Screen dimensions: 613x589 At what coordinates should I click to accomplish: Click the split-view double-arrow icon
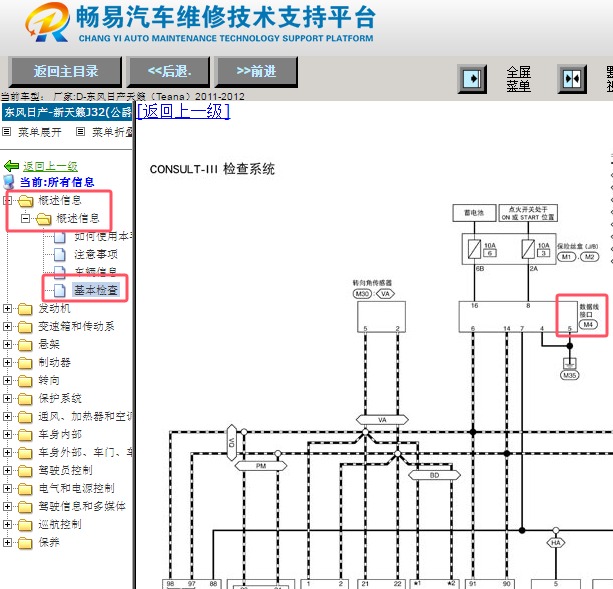coord(572,79)
